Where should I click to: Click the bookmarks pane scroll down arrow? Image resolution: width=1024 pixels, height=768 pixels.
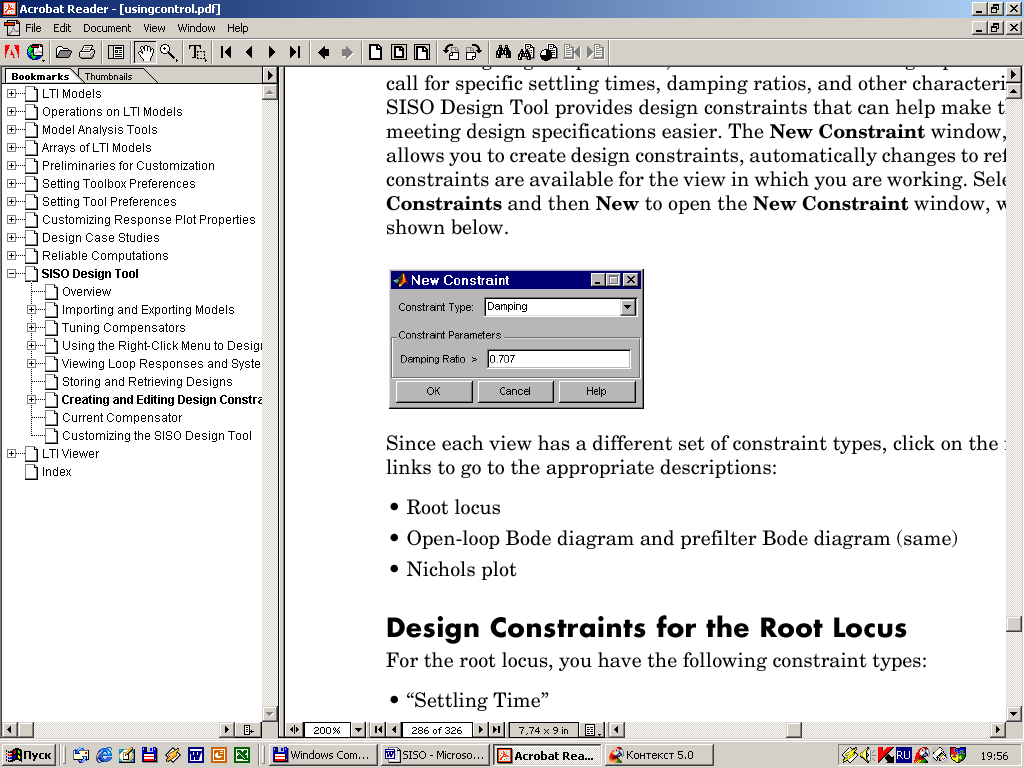270,713
